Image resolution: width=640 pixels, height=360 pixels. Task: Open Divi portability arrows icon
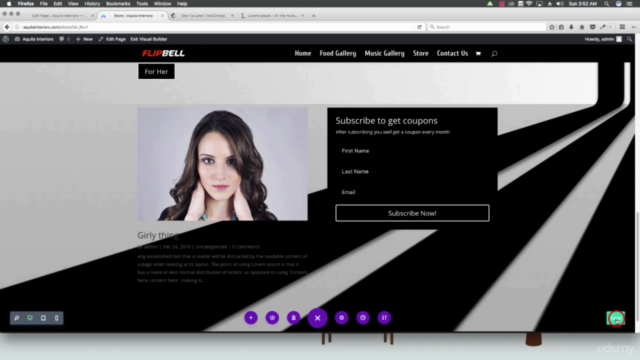(x=384, y=318)
